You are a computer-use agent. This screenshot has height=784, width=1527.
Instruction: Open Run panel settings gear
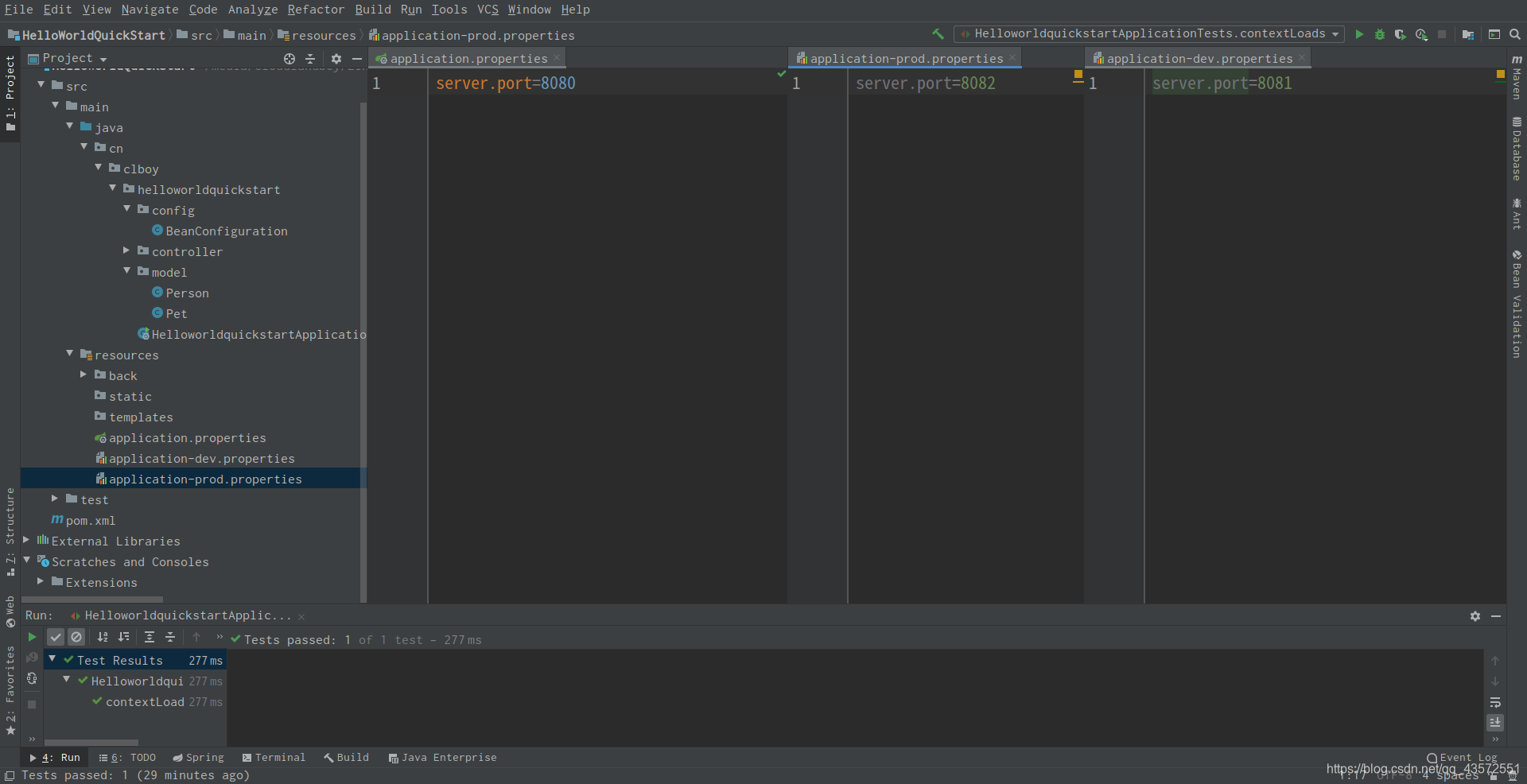1475,616
